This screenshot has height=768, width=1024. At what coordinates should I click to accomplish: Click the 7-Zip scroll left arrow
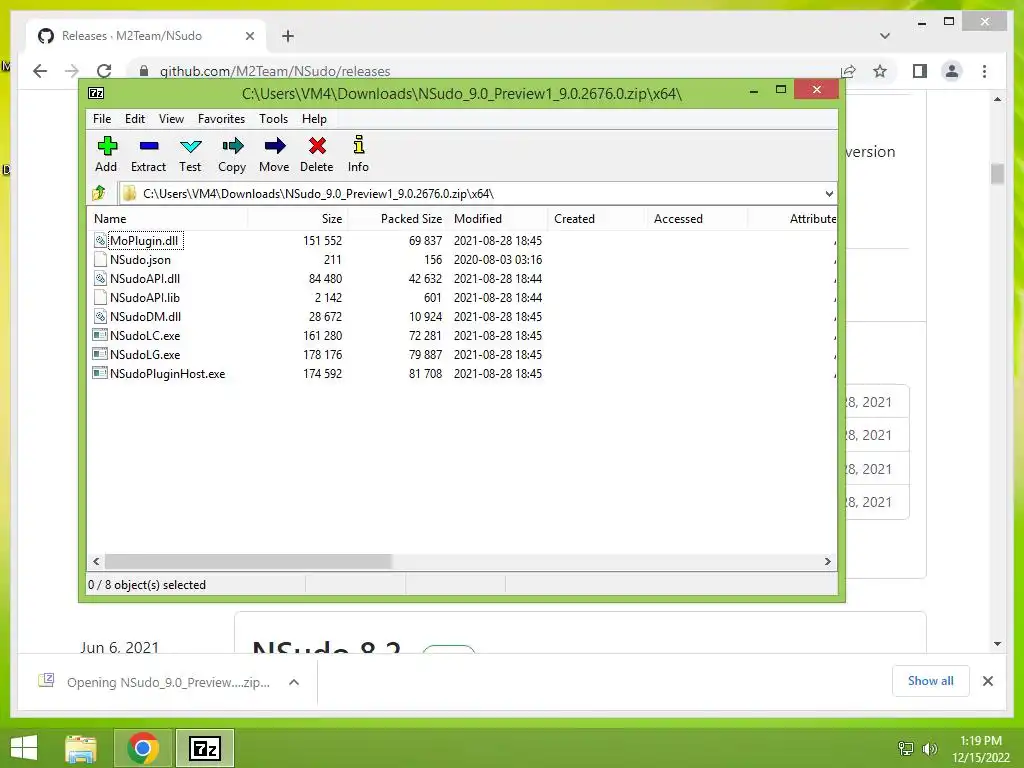pos(96,562)
